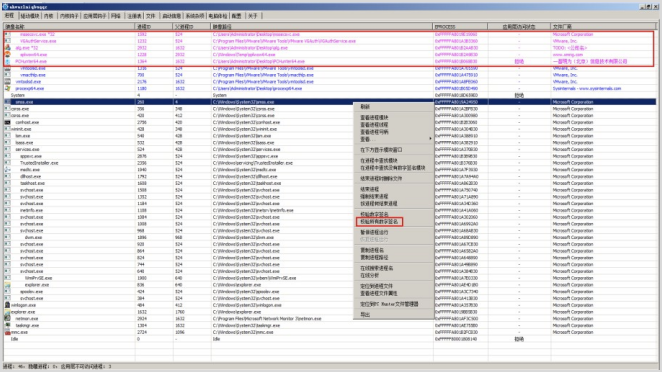Select the WmiPrvSE.exe row

tap(330, 278)
